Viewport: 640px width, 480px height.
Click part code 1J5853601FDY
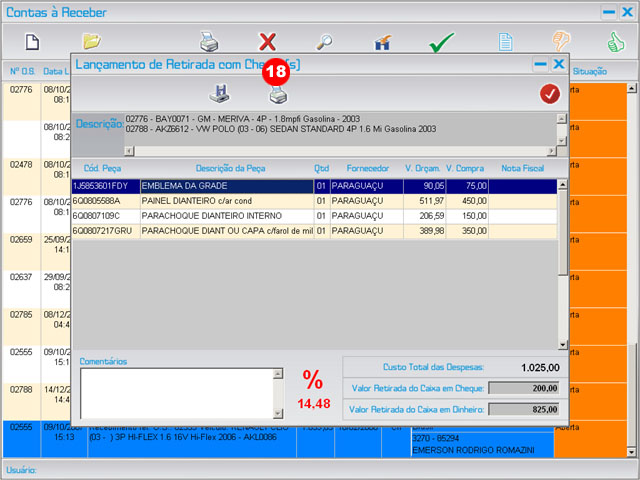tap(100, 186)
